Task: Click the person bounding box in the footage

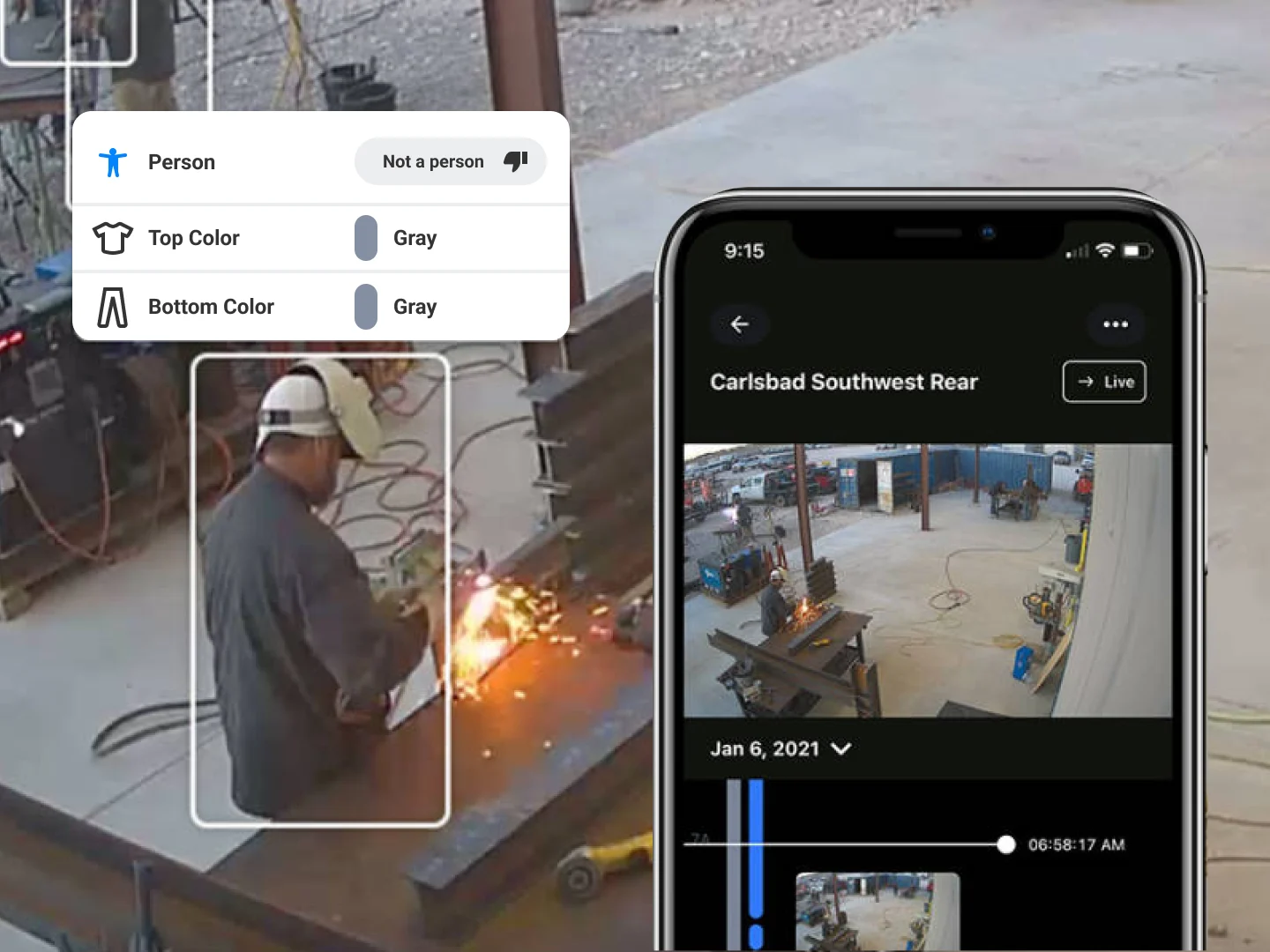Action: click(319, 589)
